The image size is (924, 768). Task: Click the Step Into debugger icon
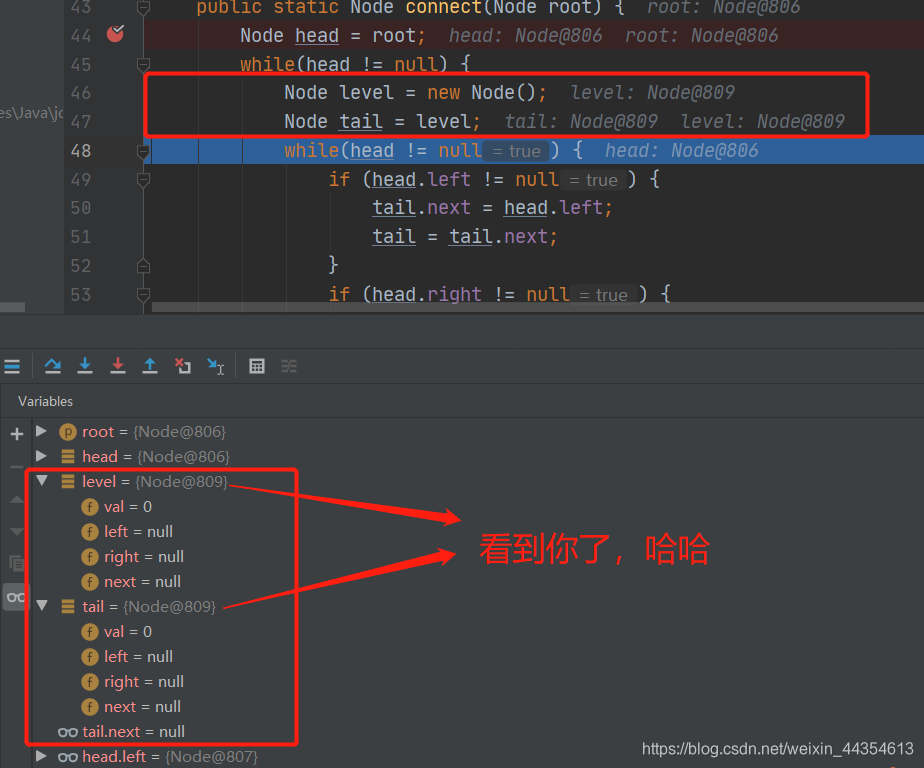click(85, 366)
